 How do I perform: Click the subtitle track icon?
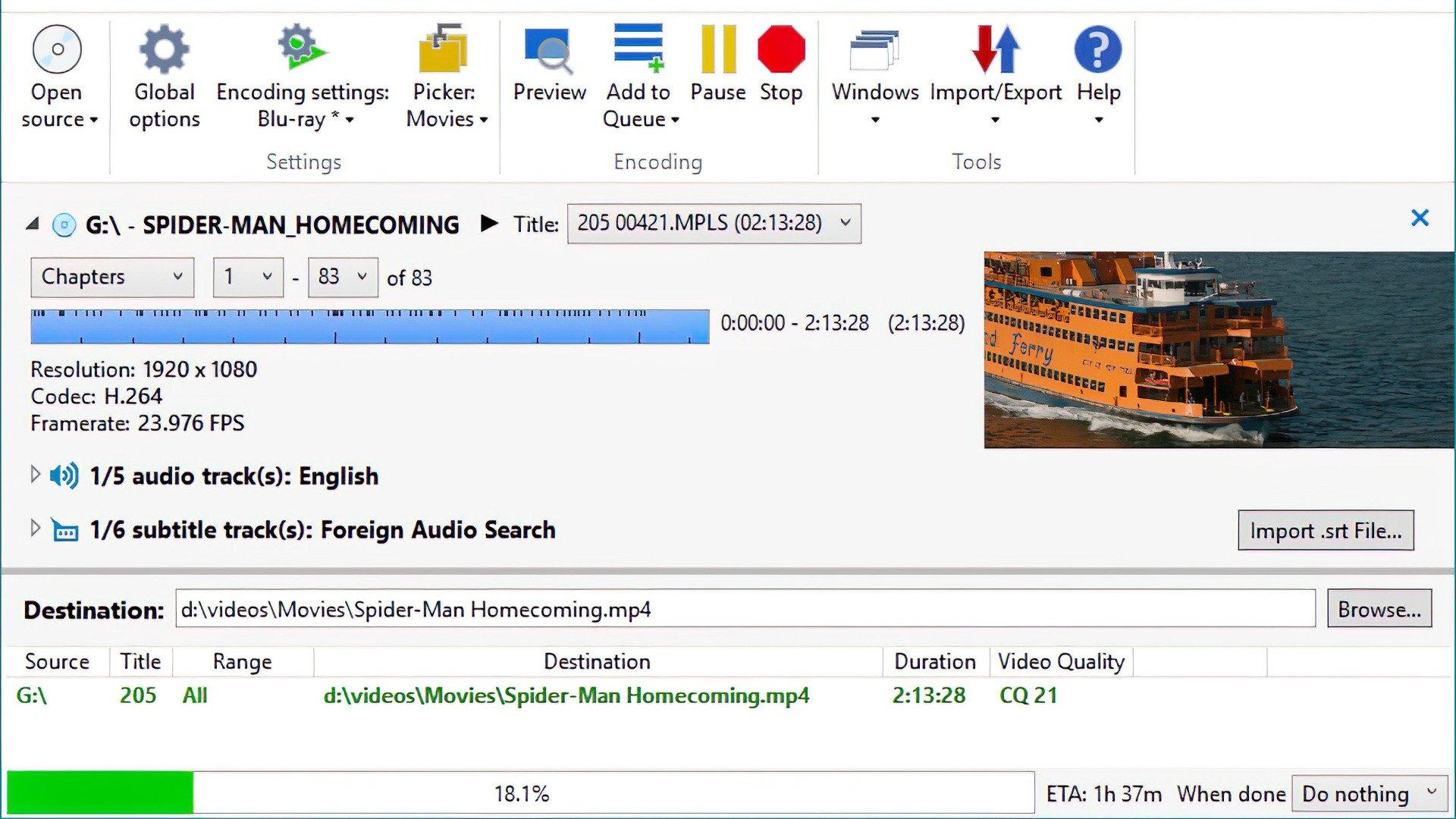tap(65, 530)
